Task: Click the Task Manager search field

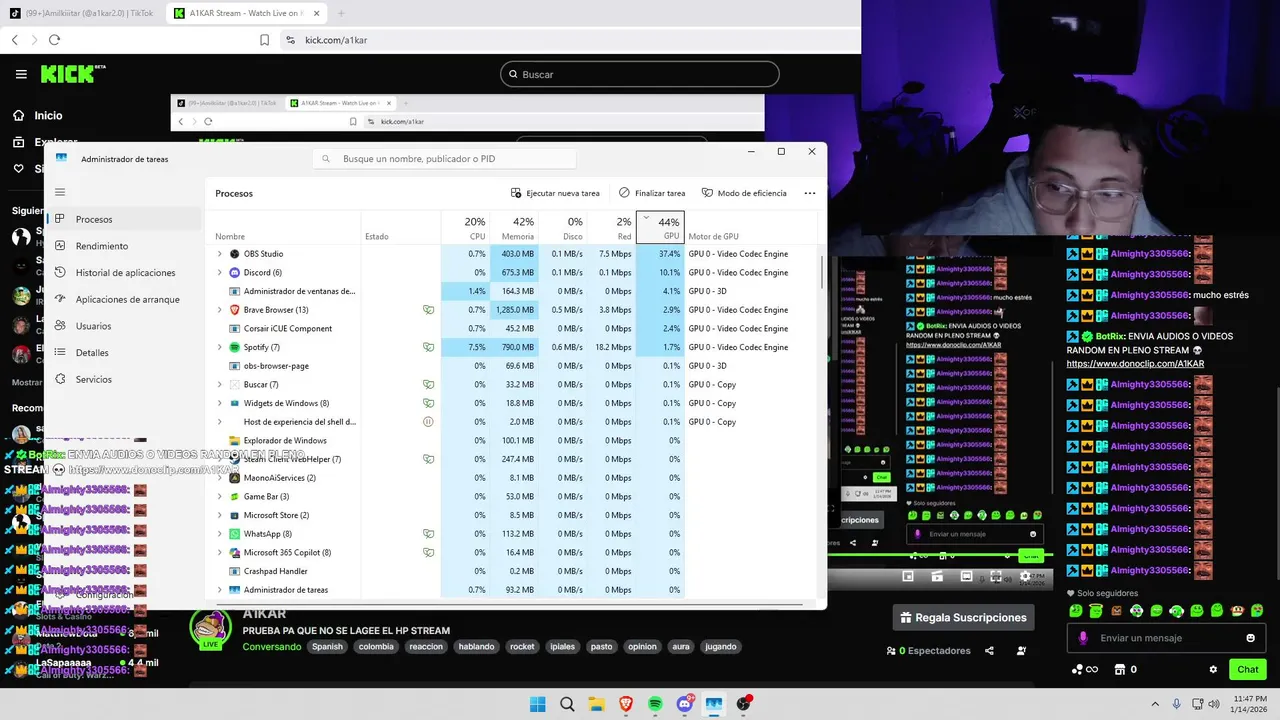Action: (445, 159)
